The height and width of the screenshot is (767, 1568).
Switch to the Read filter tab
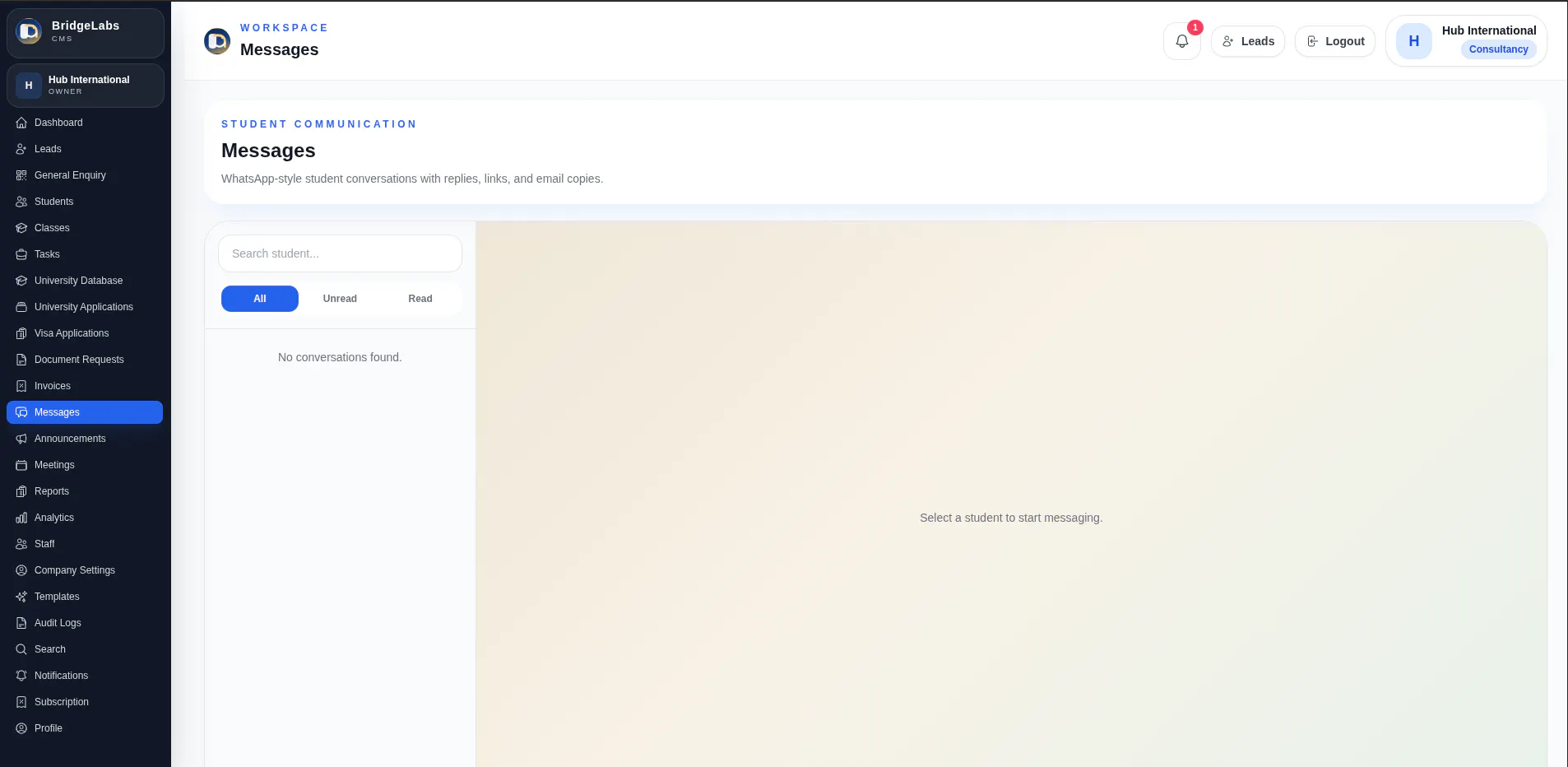[420, 299]
